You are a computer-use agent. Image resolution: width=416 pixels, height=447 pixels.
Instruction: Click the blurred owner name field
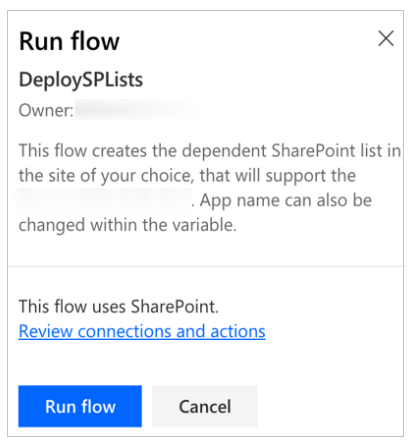pyautogui.click(x=137, y=110)
